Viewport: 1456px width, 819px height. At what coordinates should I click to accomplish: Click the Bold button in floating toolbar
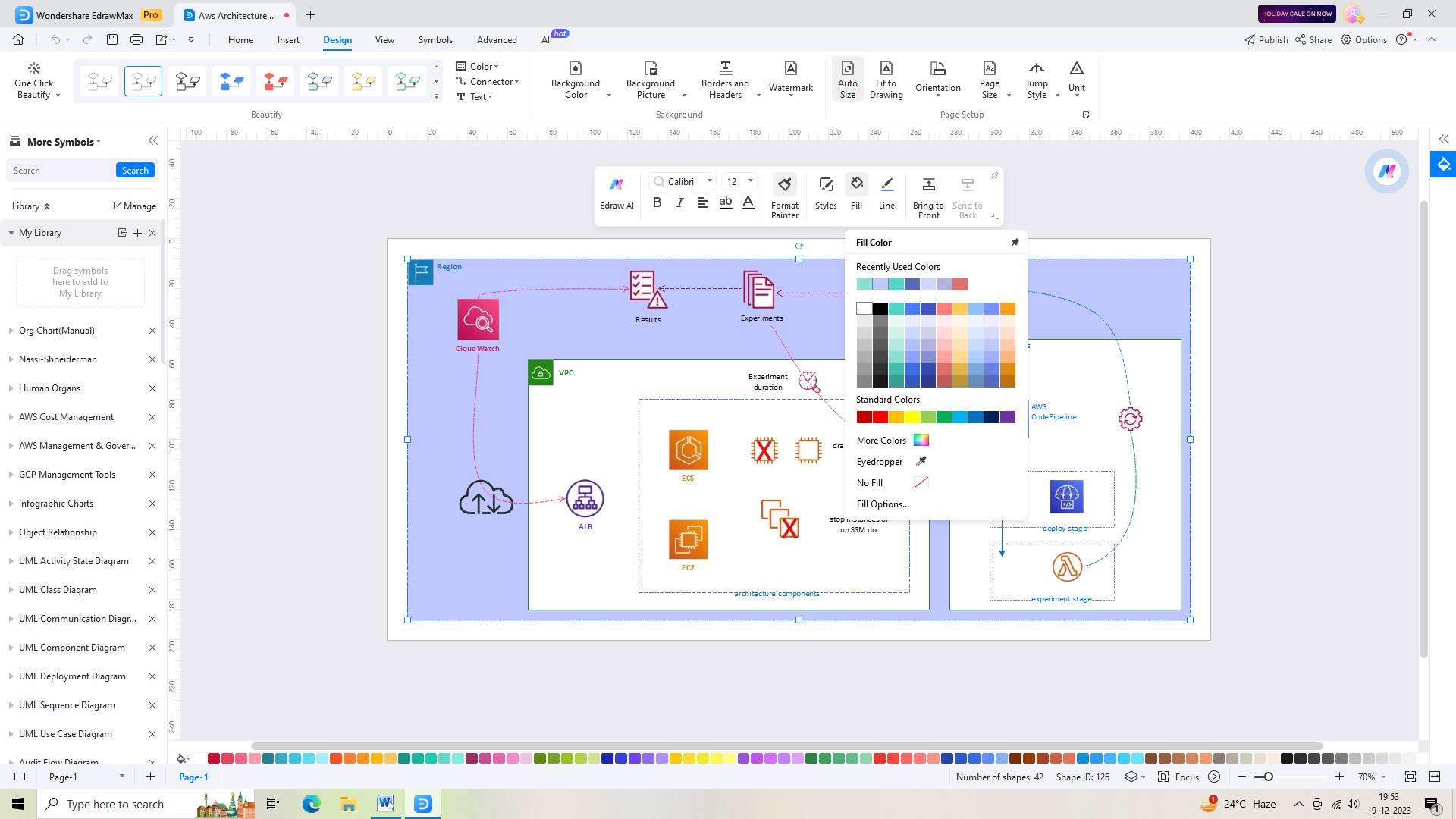657,202
